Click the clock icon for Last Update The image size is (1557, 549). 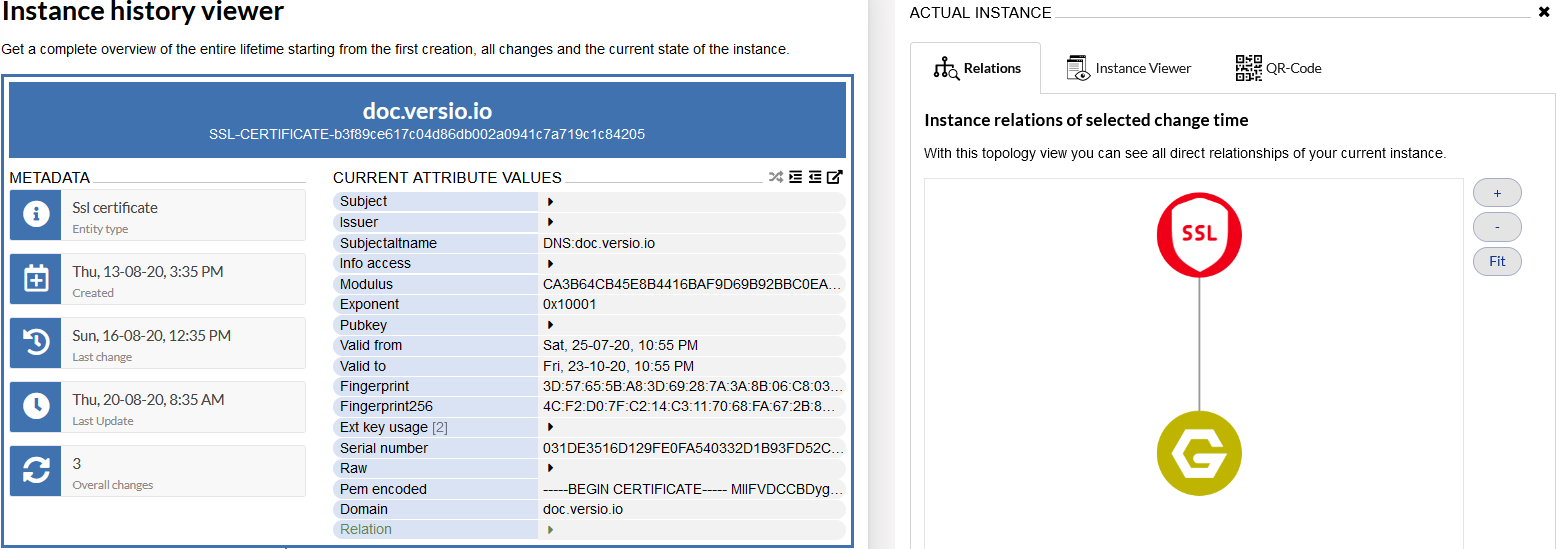pyautogui.click(x=36, y=407)
